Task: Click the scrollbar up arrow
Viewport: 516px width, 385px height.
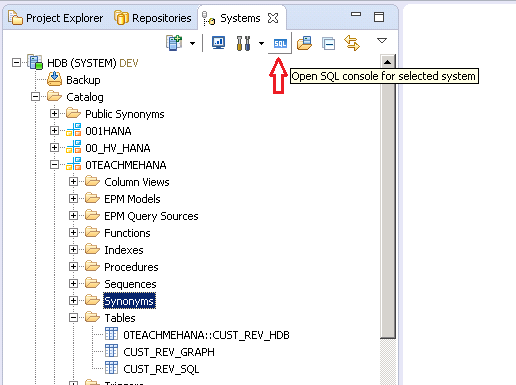Action: 387,62
